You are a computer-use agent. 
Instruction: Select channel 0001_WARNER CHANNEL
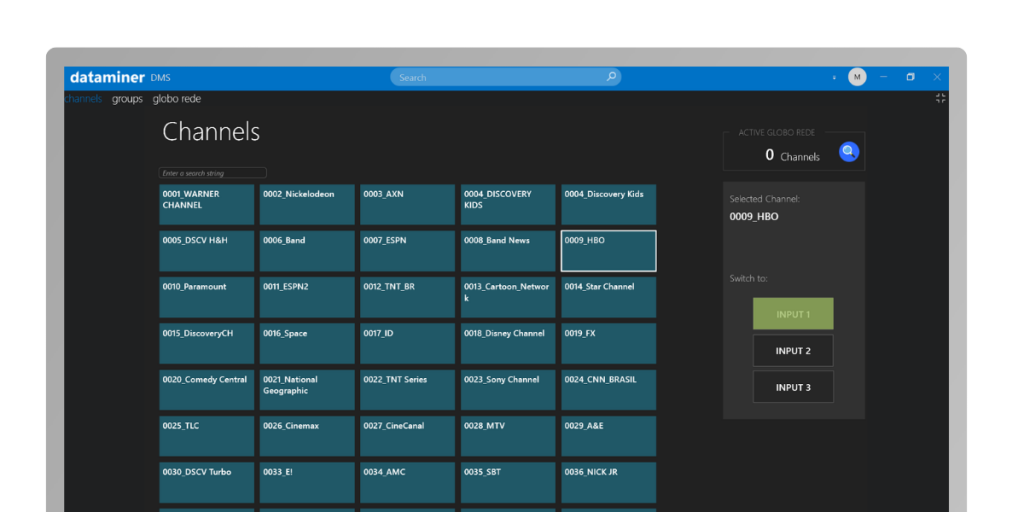tap(206, 204)
